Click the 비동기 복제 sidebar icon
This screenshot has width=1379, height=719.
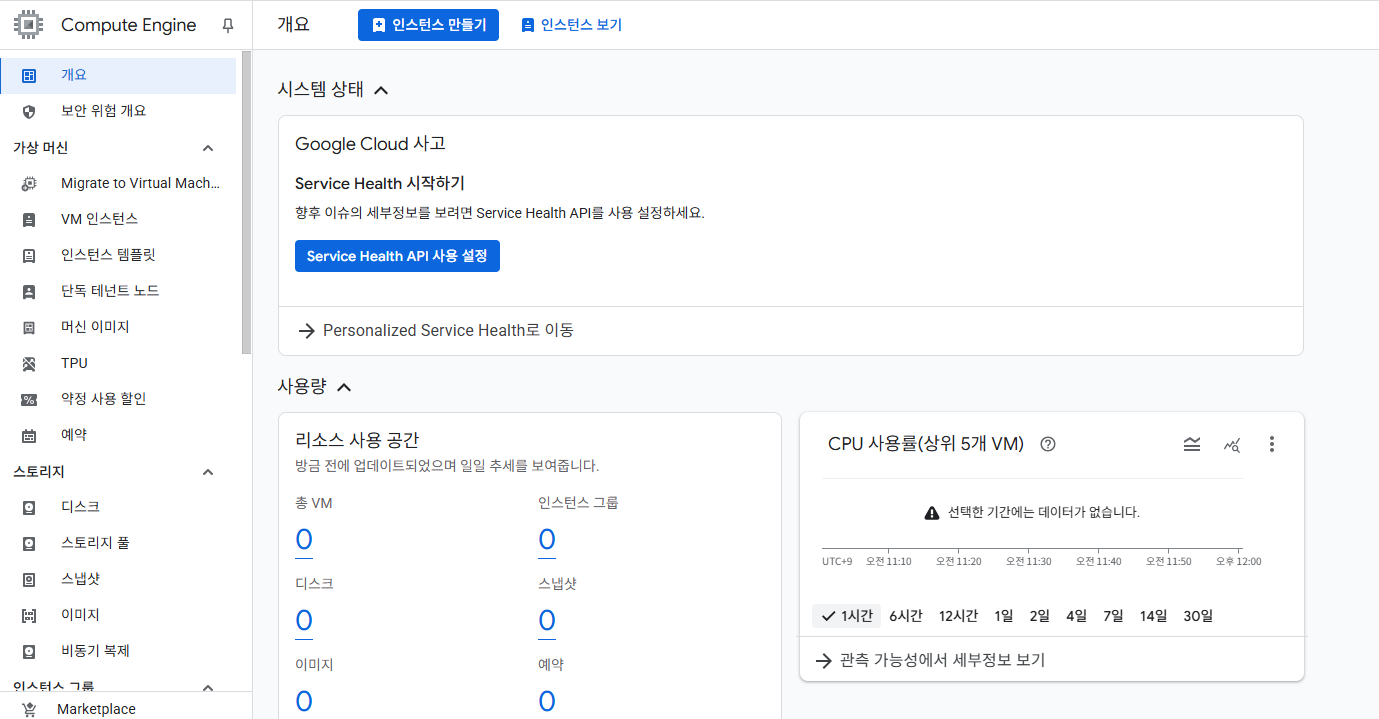coord(29,651)
